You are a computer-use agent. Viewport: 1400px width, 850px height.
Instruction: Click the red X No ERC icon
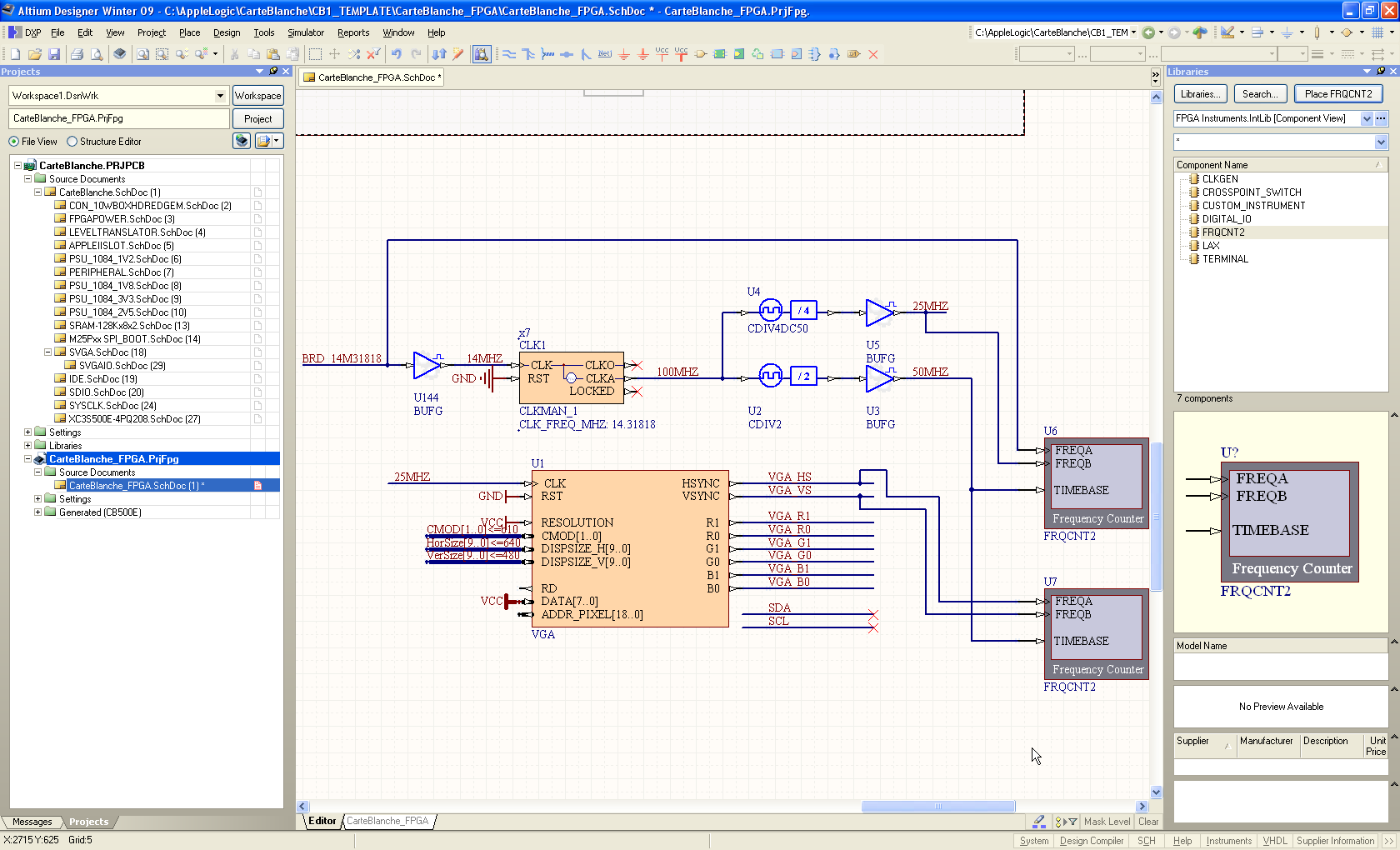click(x=873, y=54)
